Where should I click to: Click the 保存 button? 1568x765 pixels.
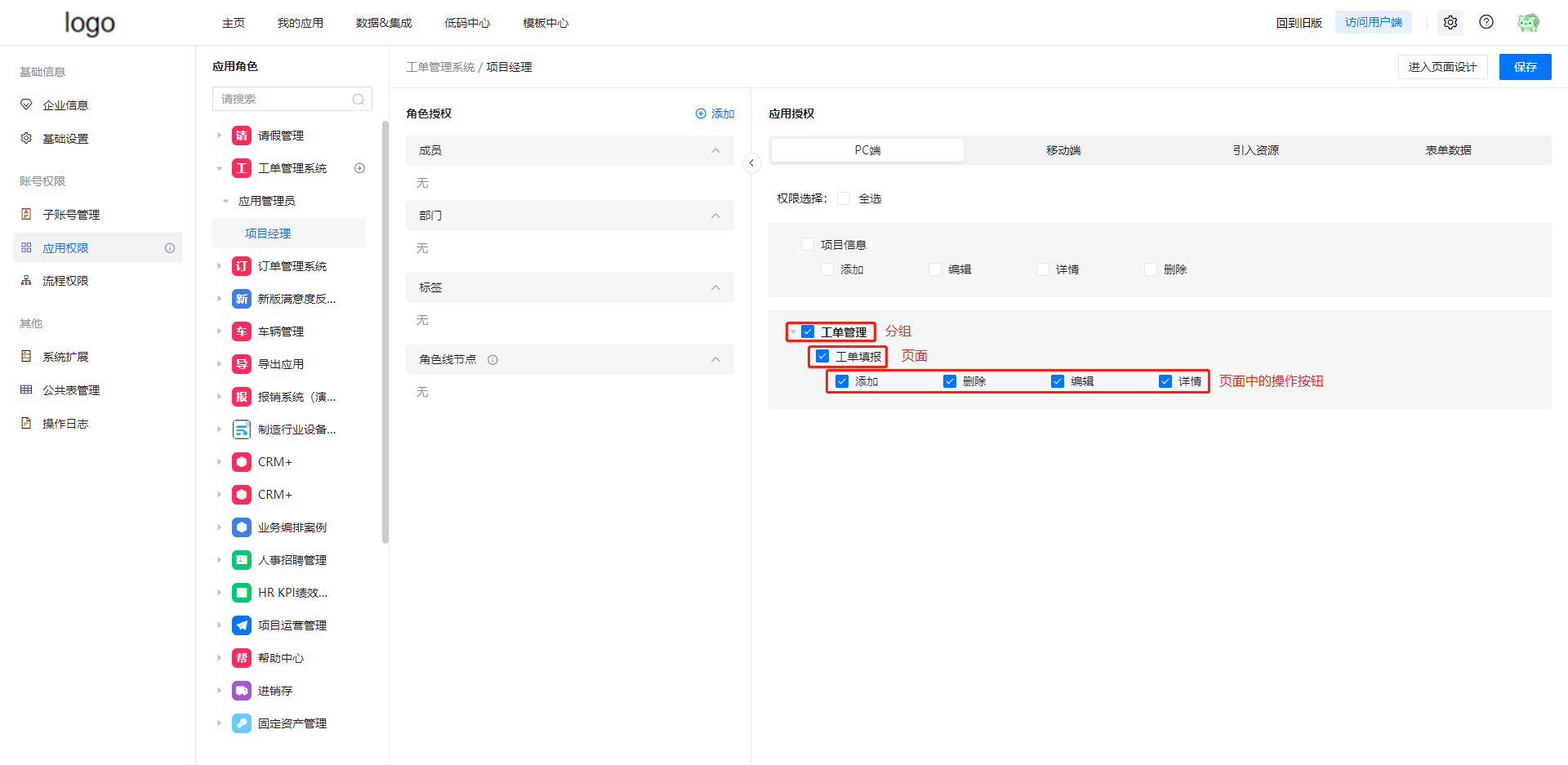pos(1525,67)
